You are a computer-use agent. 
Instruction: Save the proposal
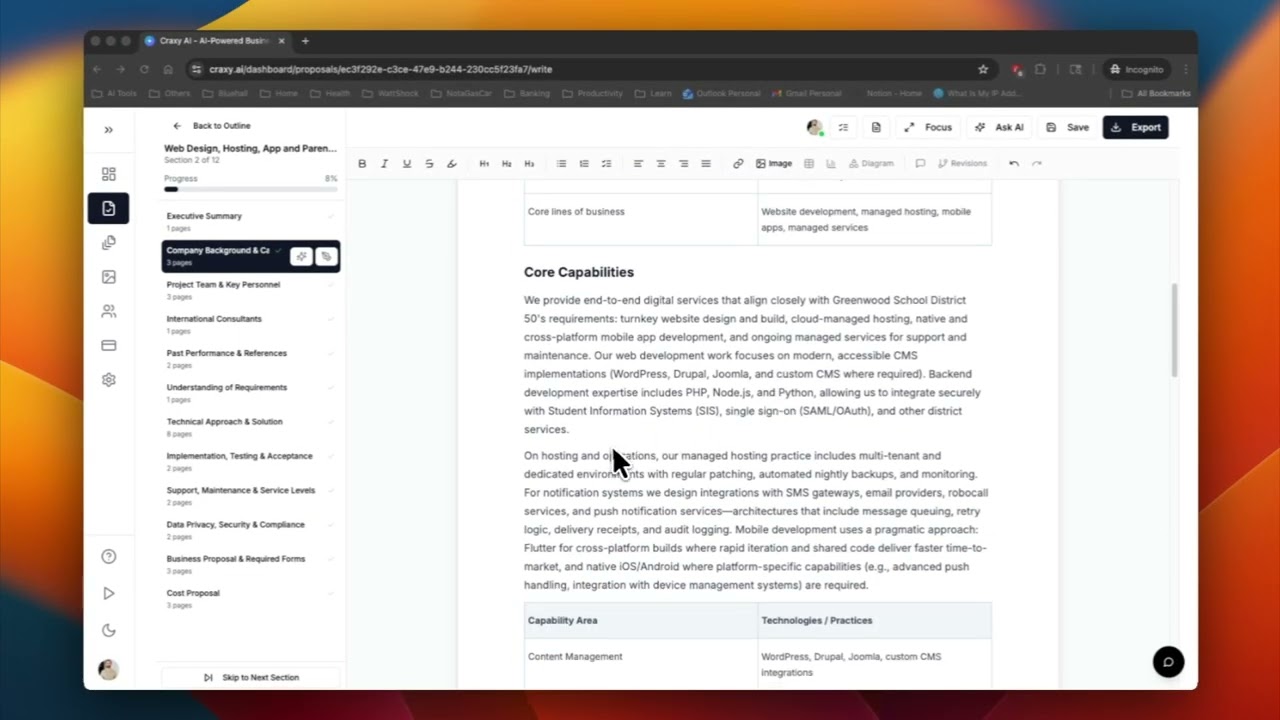click(1067, 127)
